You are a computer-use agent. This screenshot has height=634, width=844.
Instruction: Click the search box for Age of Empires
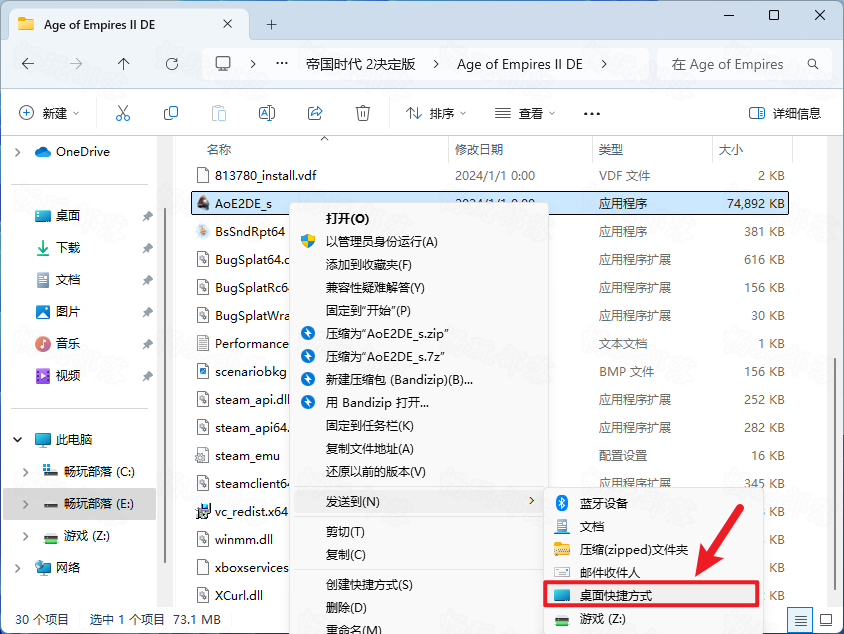point(745,65)
